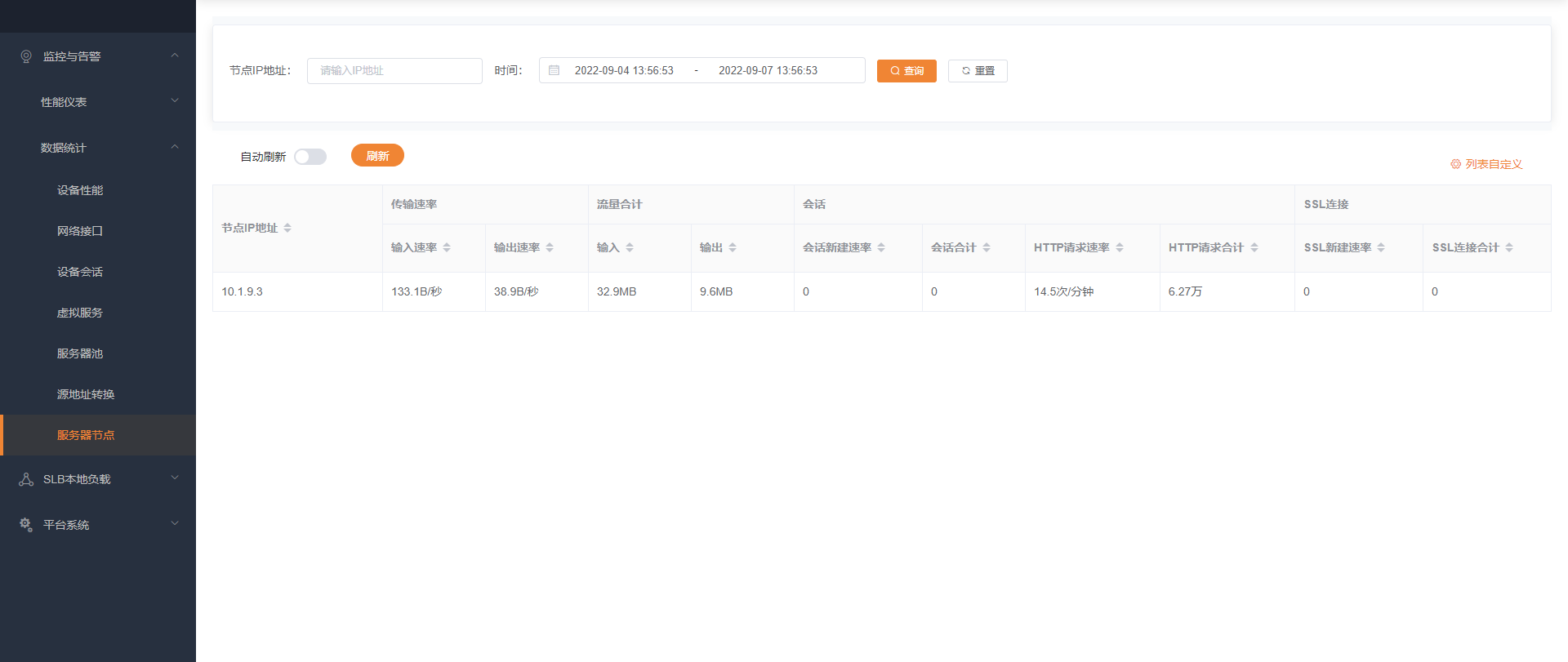Click the 重置 reset button

[978, 71]
